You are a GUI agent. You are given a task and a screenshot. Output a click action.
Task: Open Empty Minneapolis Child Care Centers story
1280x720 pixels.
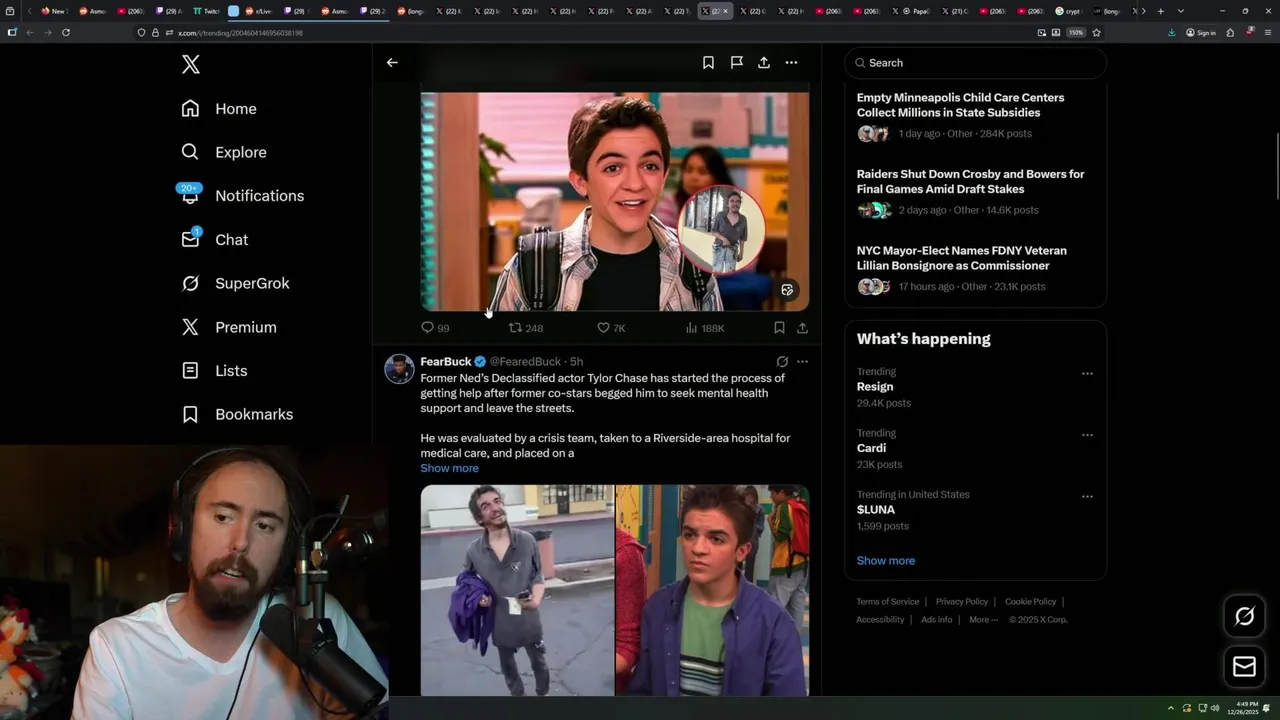point(975,118)
